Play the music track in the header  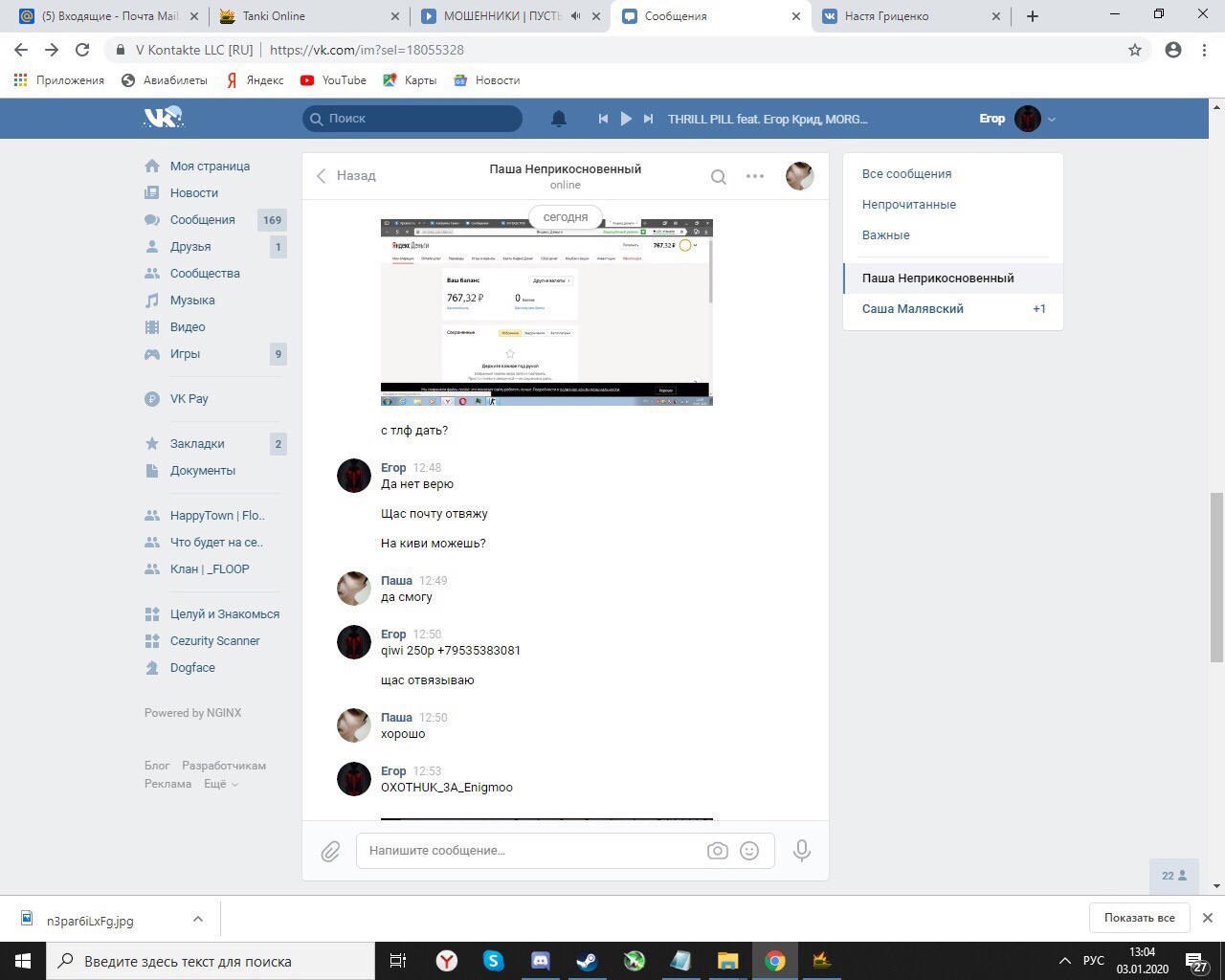[626, 119]
